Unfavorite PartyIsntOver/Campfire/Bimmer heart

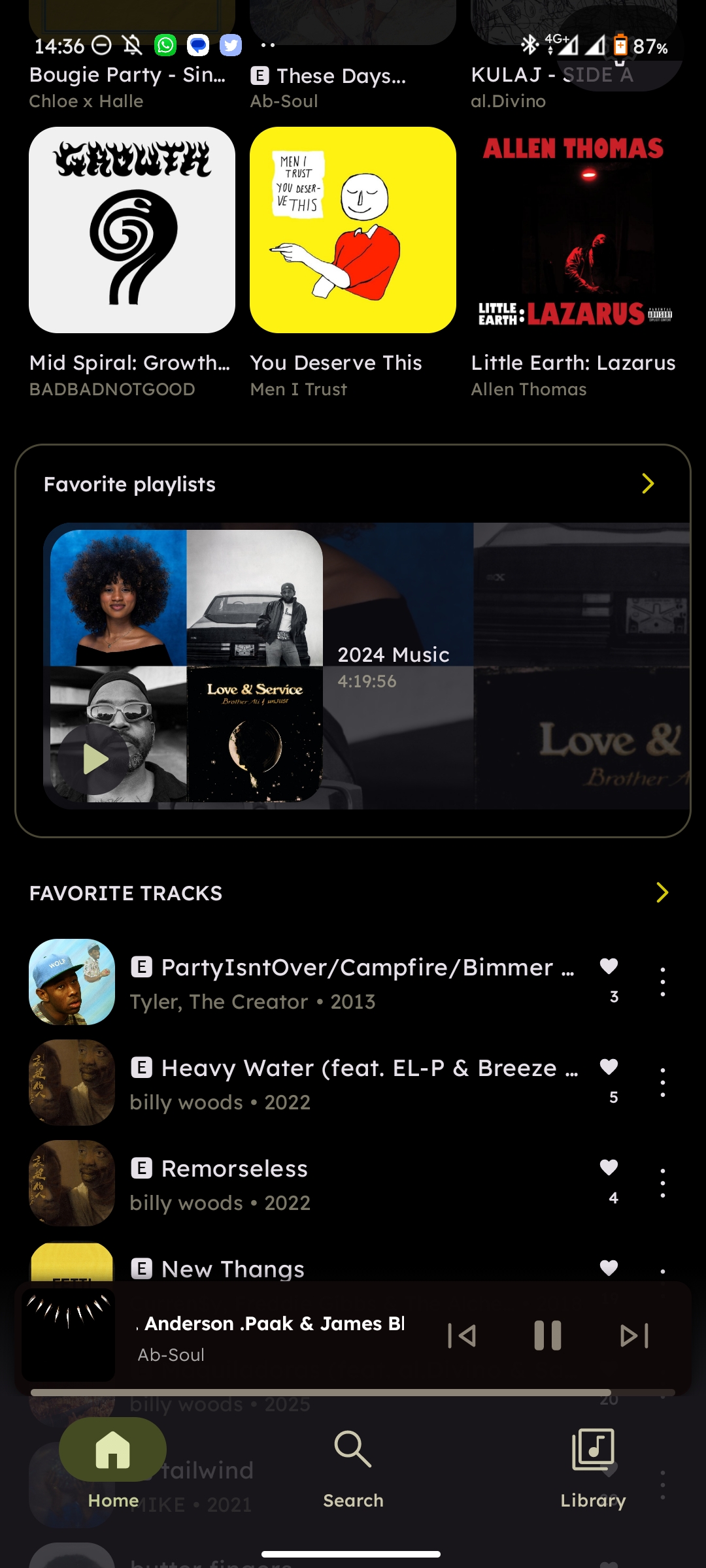(x=609, y=966)
